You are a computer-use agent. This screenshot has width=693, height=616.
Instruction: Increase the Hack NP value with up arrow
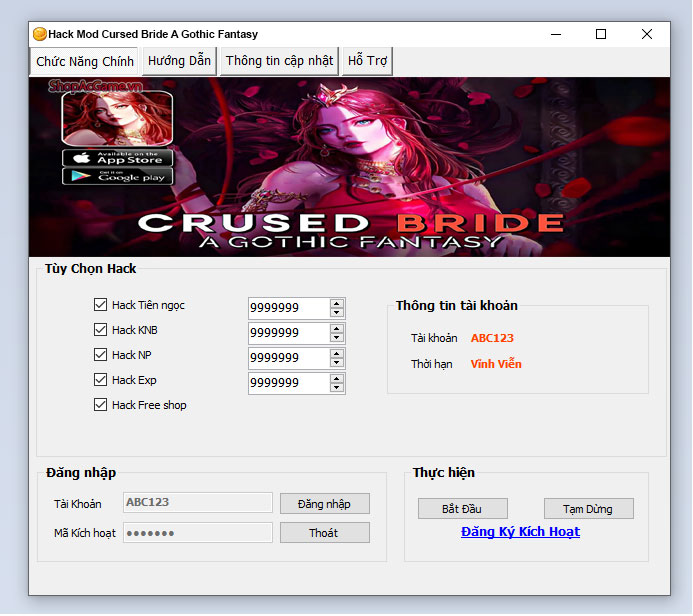337,354
